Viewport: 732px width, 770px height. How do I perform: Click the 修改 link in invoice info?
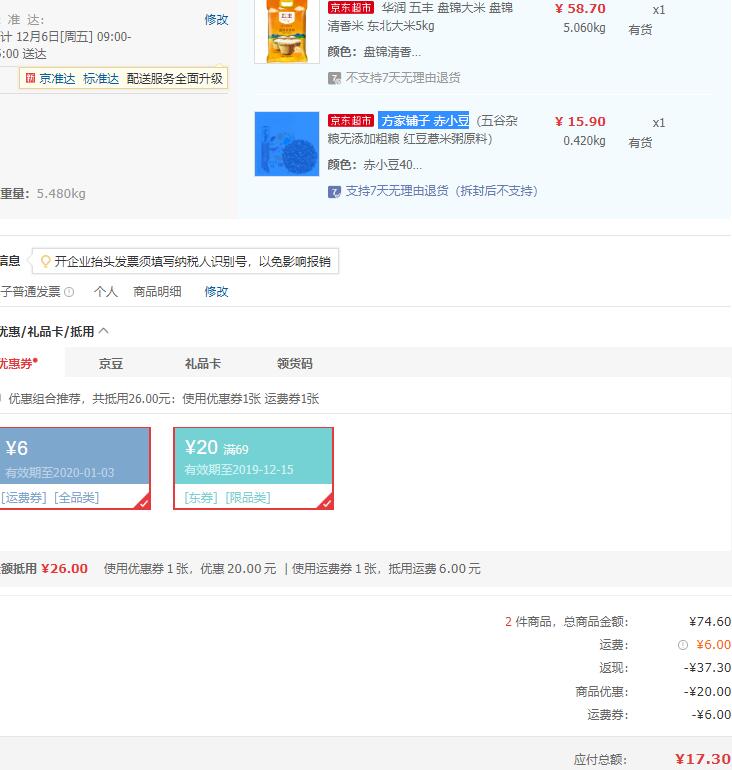point(216,292)
